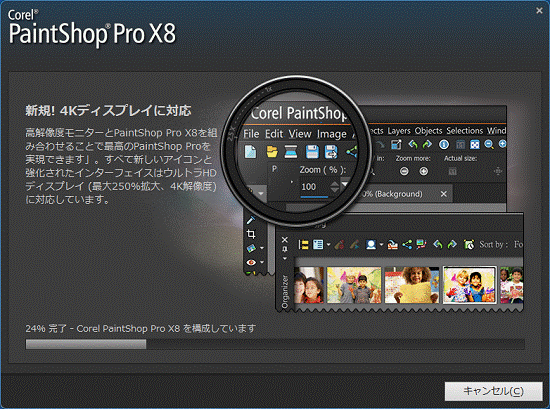550x409 pixels.
Task: Click the Zoom percentage spinner arrows
Action: click(x=335, y=187)
